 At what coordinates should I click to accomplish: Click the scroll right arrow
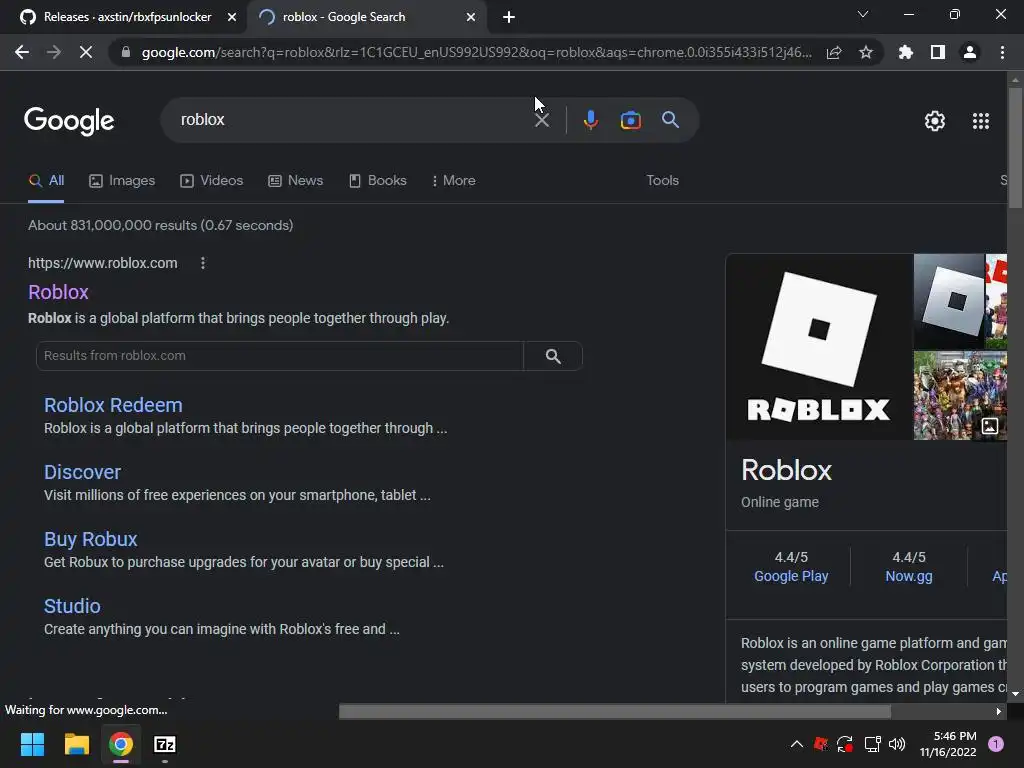(x=999, y=711)
